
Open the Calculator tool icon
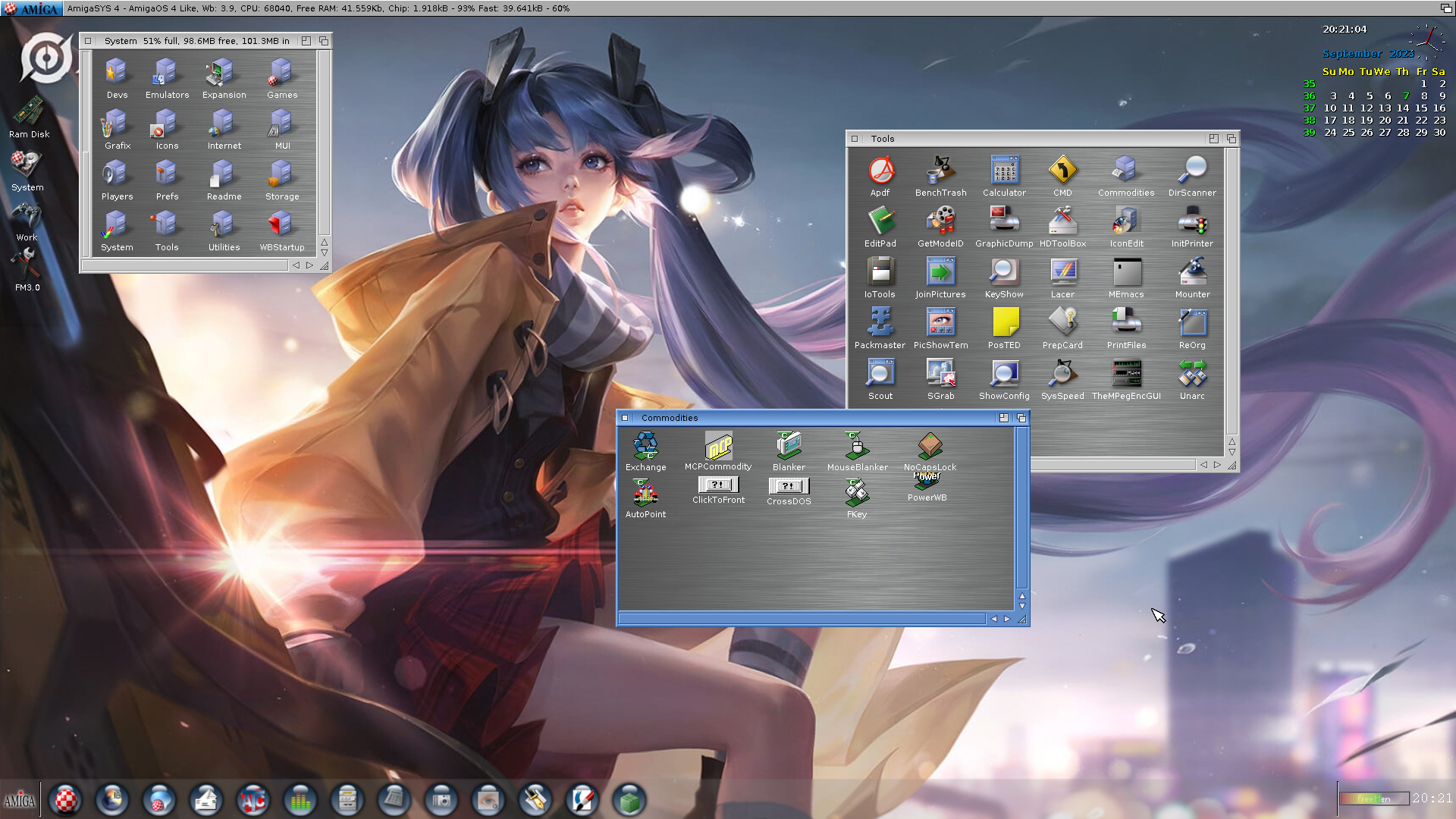(x=1004, y=171)
